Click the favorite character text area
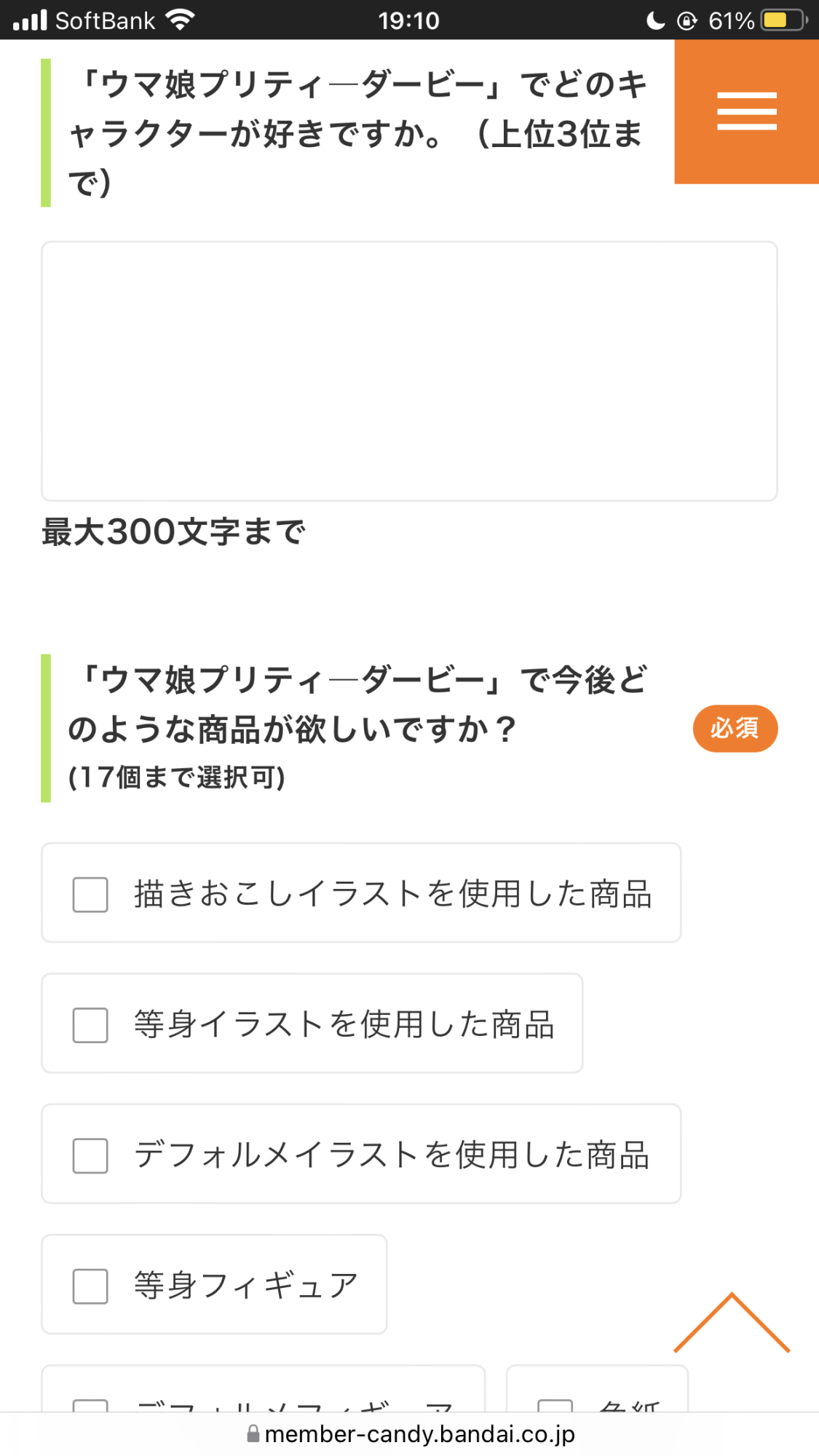 (x=409, y=371)
